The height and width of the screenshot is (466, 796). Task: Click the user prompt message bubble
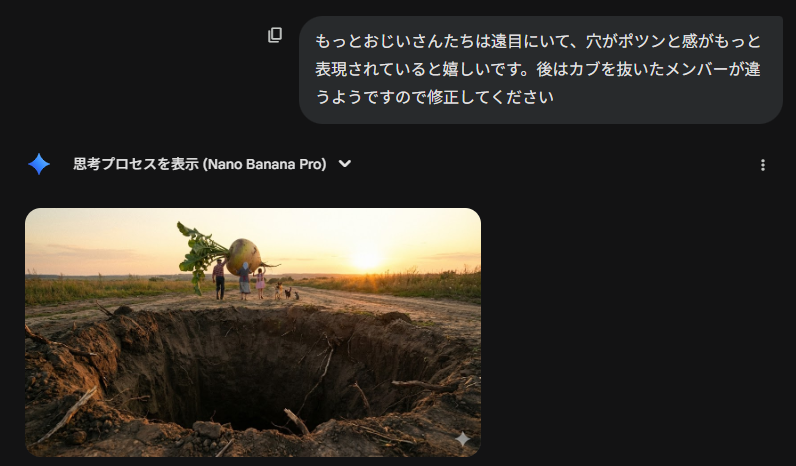(x=541, y=70)
